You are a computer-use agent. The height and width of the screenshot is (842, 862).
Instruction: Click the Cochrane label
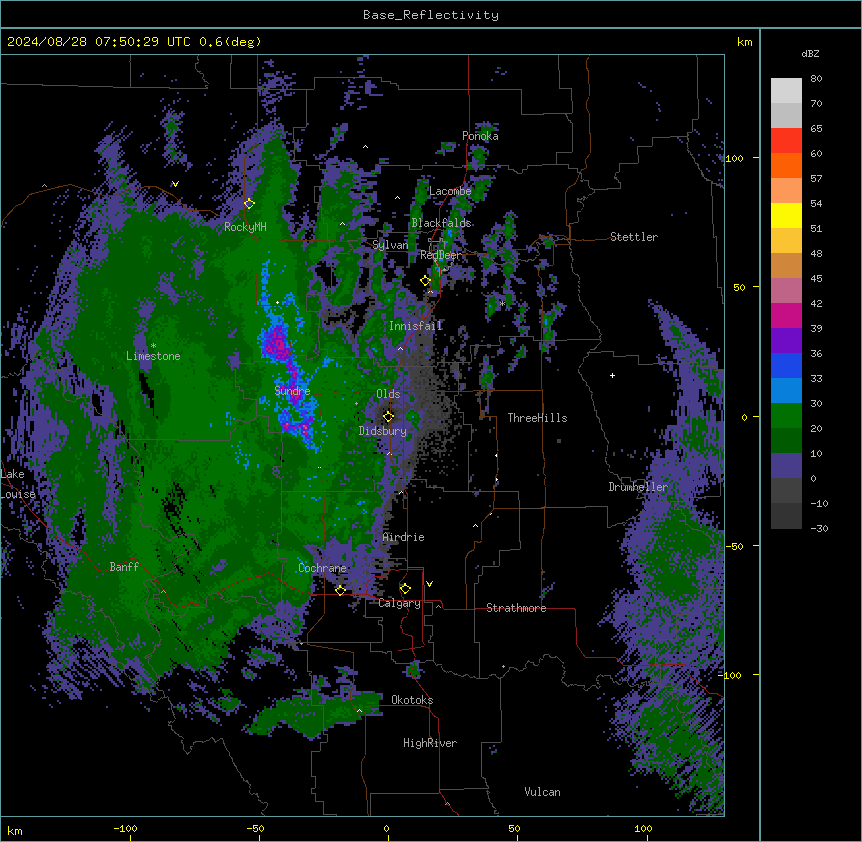coord(322,568)
